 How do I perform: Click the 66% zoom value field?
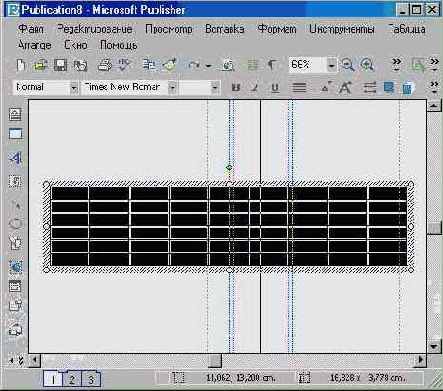click(x=308, y=65)
